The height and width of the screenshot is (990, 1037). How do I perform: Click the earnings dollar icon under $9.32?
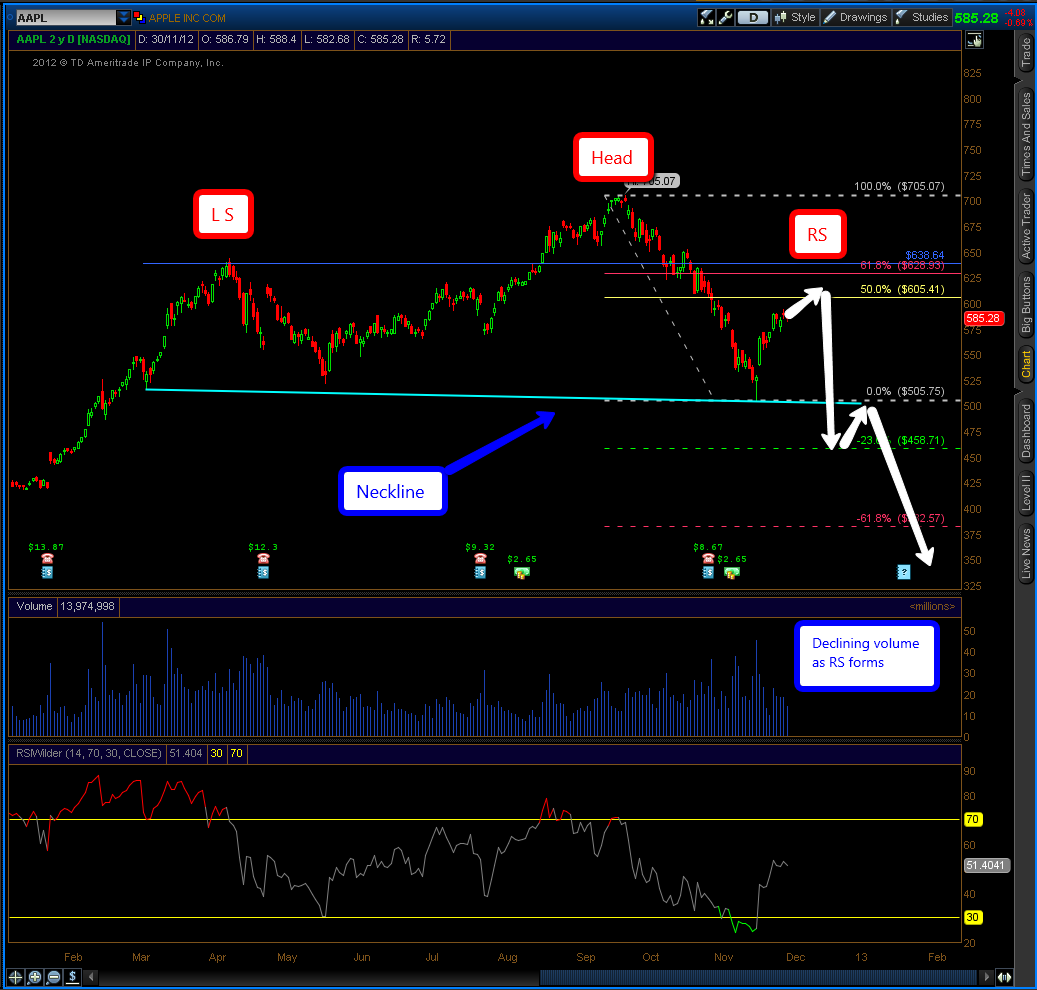480,573
